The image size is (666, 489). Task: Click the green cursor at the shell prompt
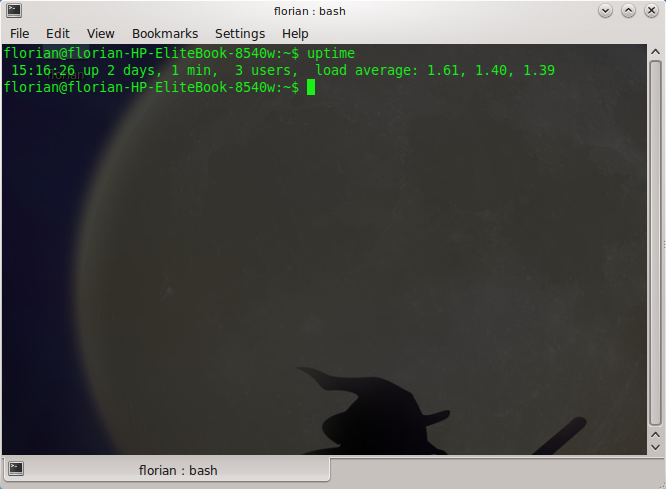pyautogui.click(x=311, y=88)
